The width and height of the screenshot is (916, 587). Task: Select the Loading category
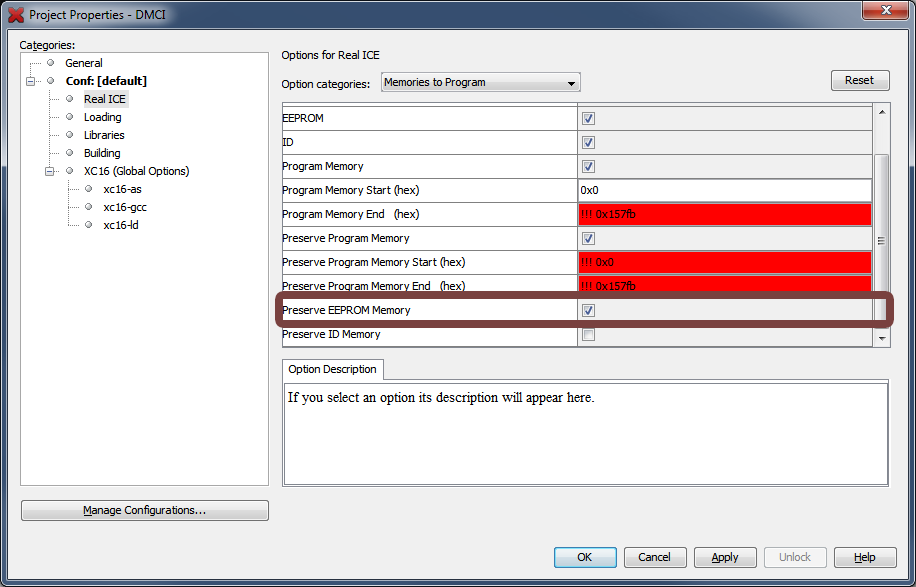[x=102, y=117]
